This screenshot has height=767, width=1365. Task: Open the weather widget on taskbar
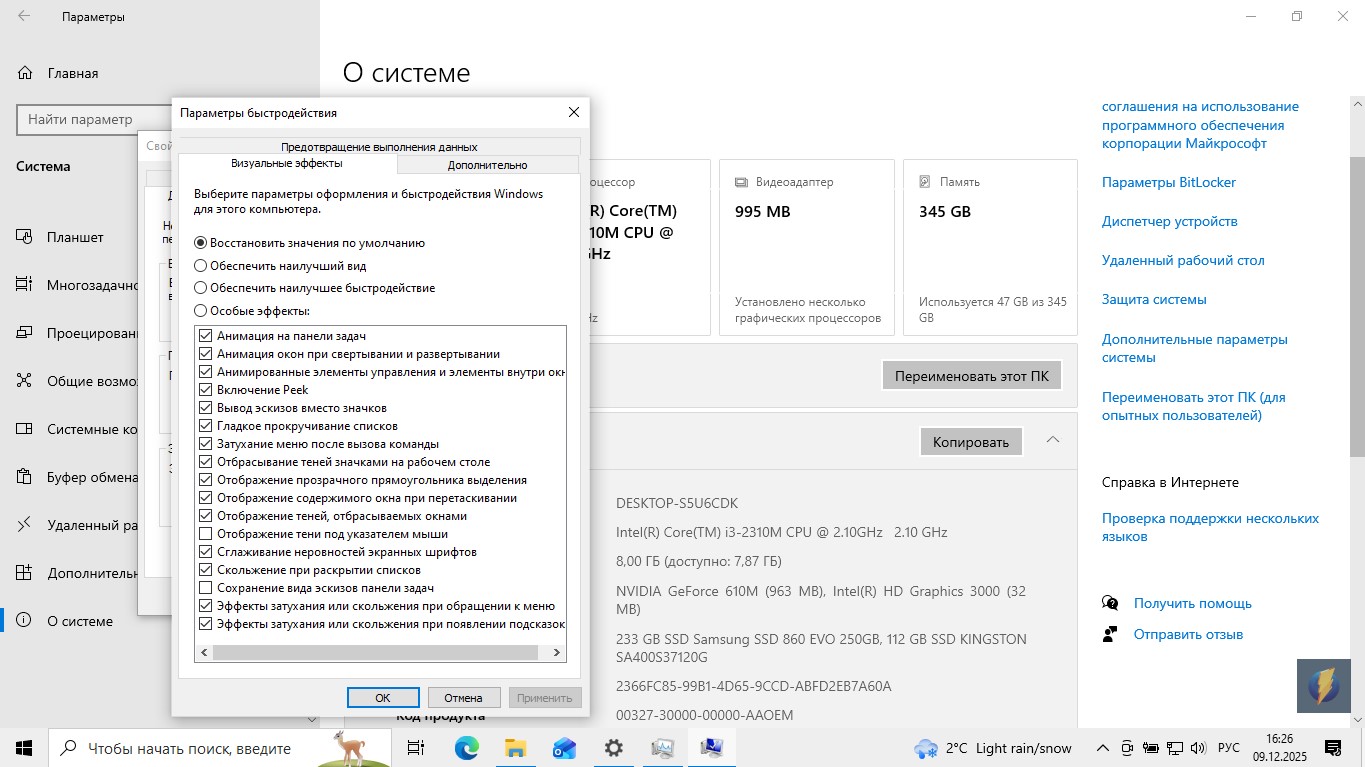tap(992, 748)
